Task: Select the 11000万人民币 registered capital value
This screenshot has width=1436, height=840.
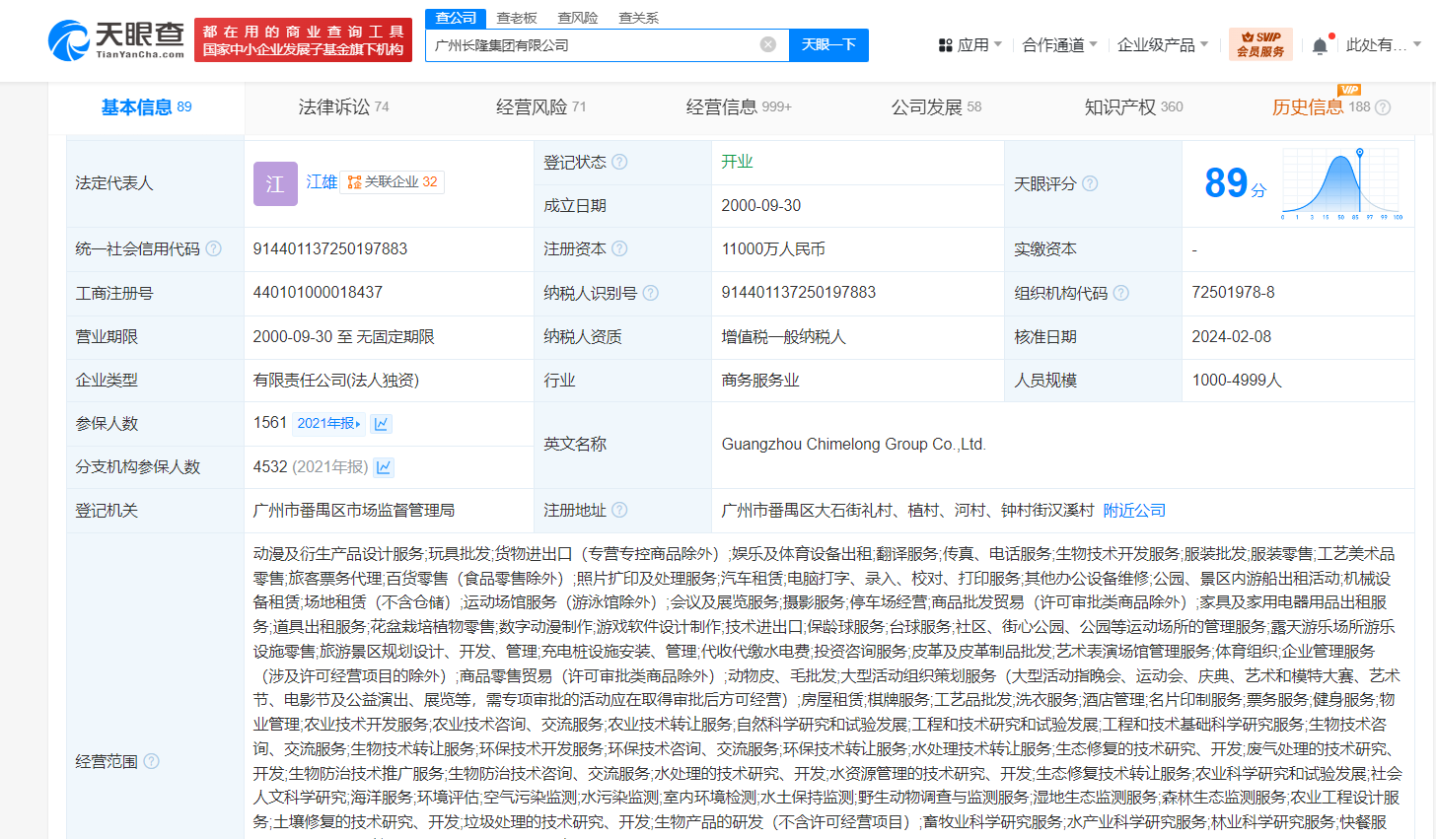Action: coord(773,248)
